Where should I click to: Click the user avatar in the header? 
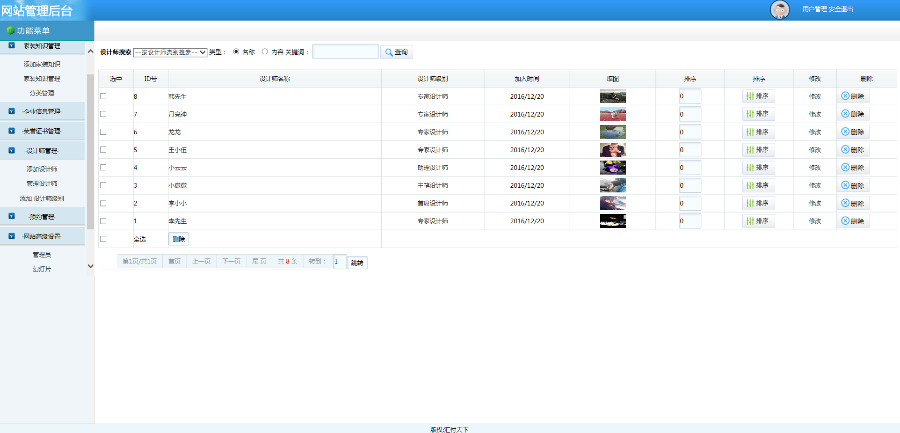coord(779,10)
